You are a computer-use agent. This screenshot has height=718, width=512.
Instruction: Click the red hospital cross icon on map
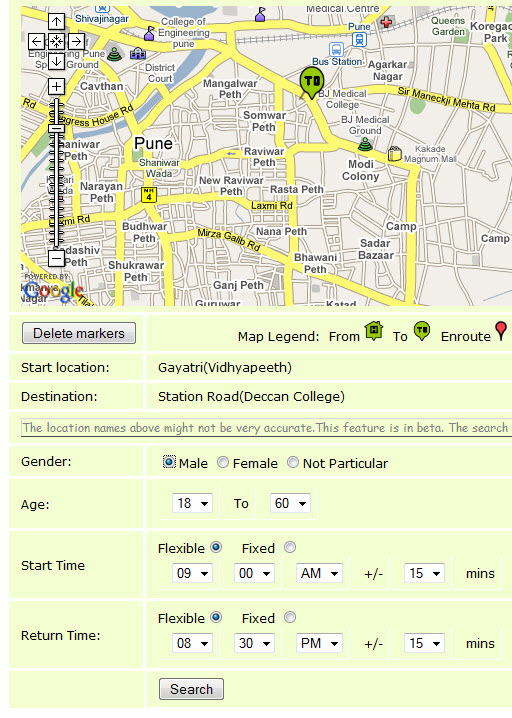point(386,22)
